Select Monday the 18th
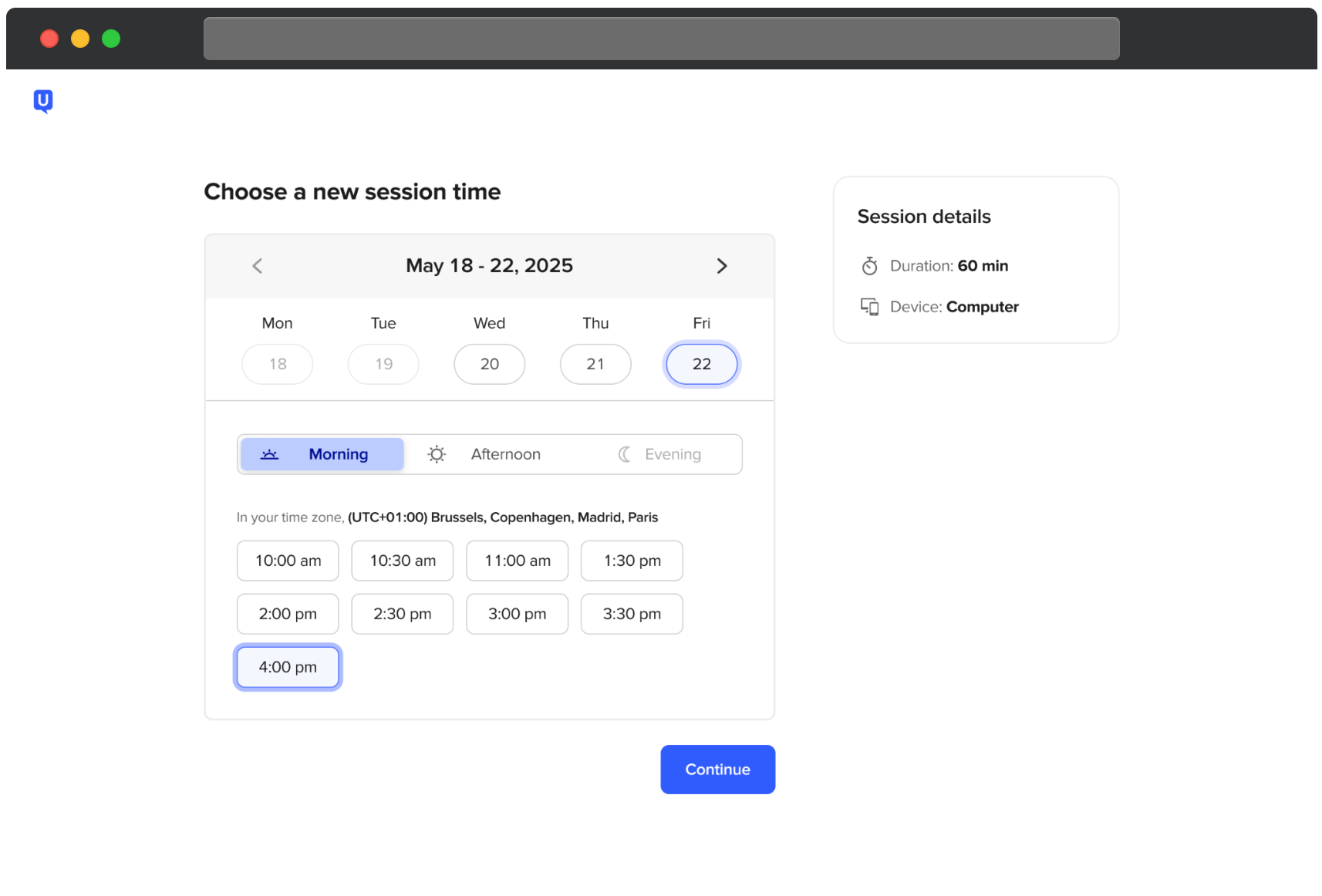The height and width of the screenshot is (896, 1322). pyautogui.click(x=278, y=364)
